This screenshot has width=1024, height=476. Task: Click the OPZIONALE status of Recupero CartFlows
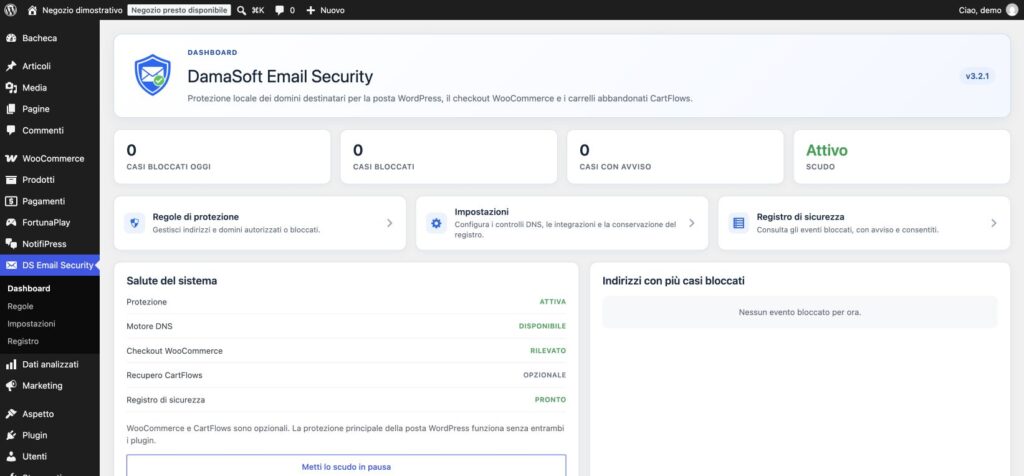545,375
